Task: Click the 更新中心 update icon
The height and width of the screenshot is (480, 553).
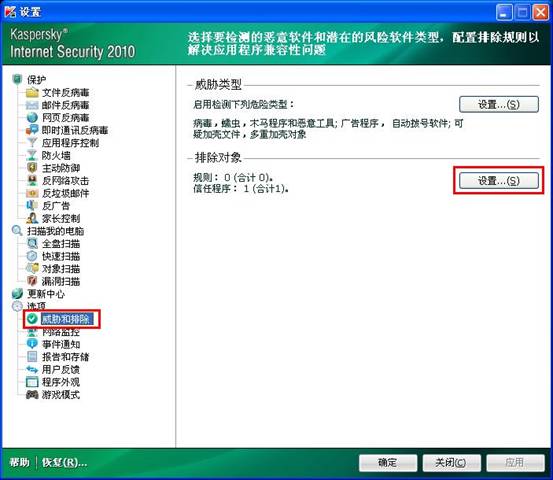Action: (x=17, y=293)
